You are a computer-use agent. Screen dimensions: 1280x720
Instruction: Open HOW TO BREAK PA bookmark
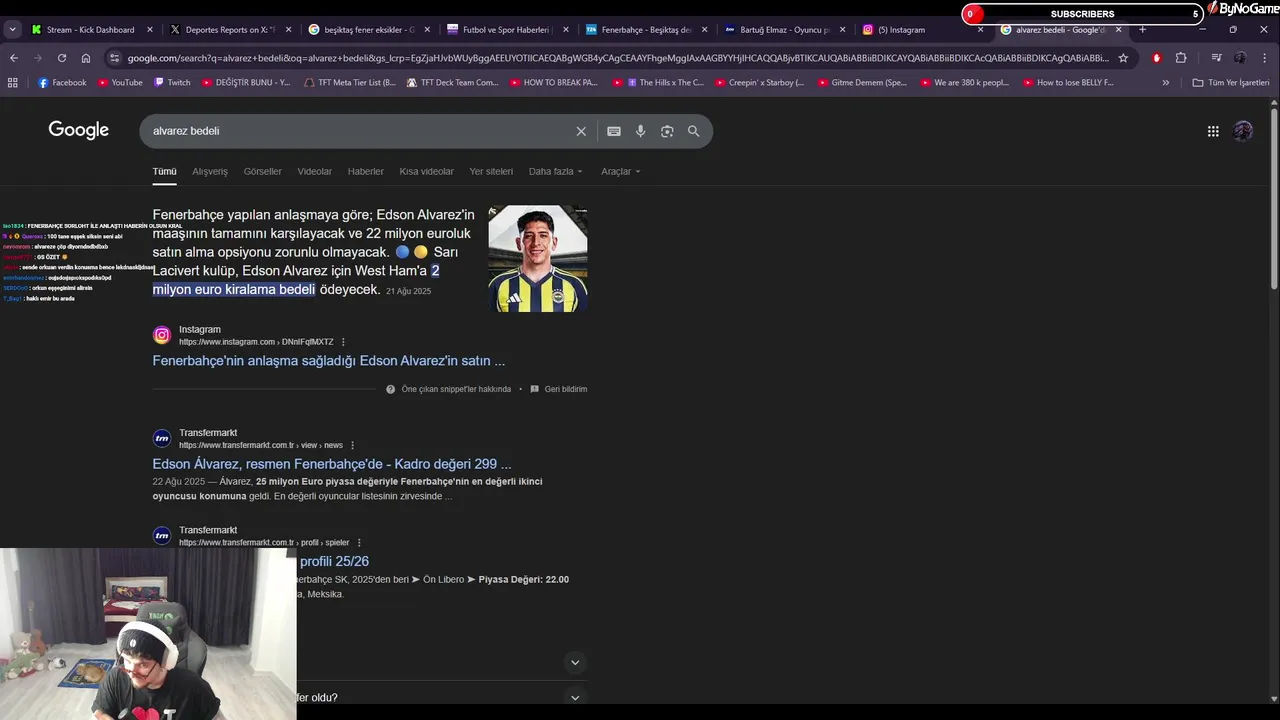553,83
